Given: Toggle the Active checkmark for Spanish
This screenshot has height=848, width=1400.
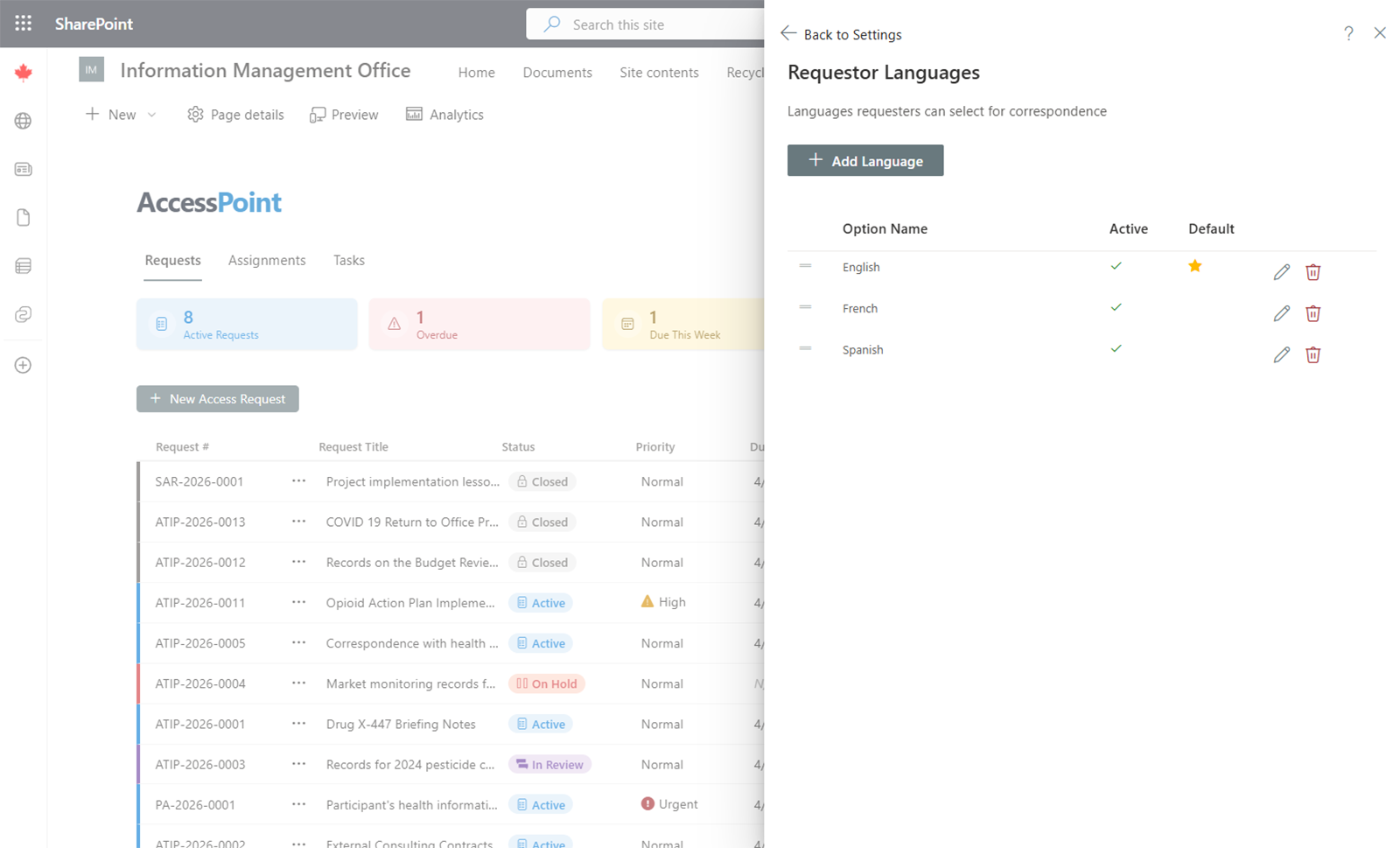Looking at the screenshot, I should [1116, 348].
